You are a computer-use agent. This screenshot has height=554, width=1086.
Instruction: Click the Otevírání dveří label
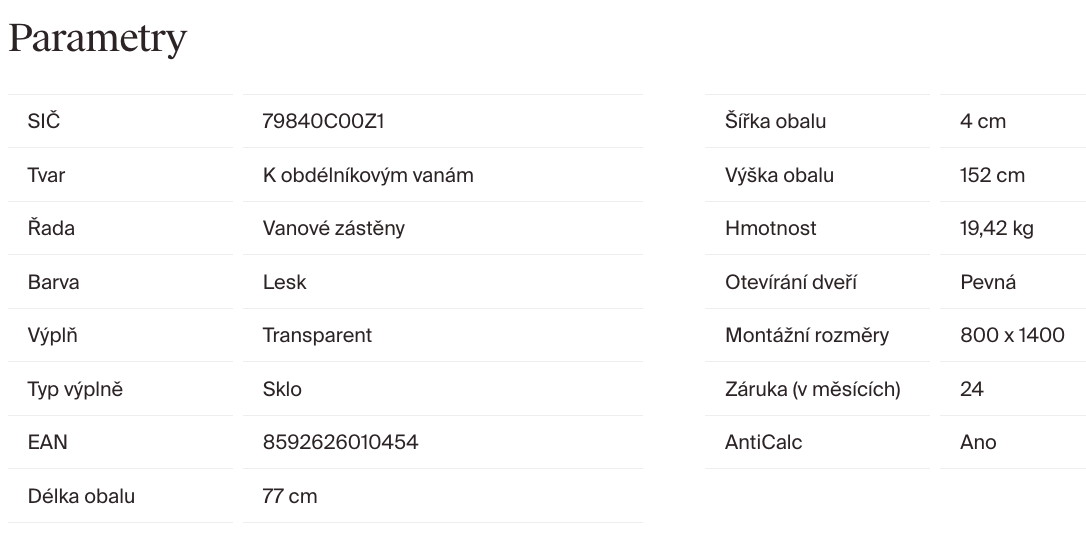tap(791, 282)
